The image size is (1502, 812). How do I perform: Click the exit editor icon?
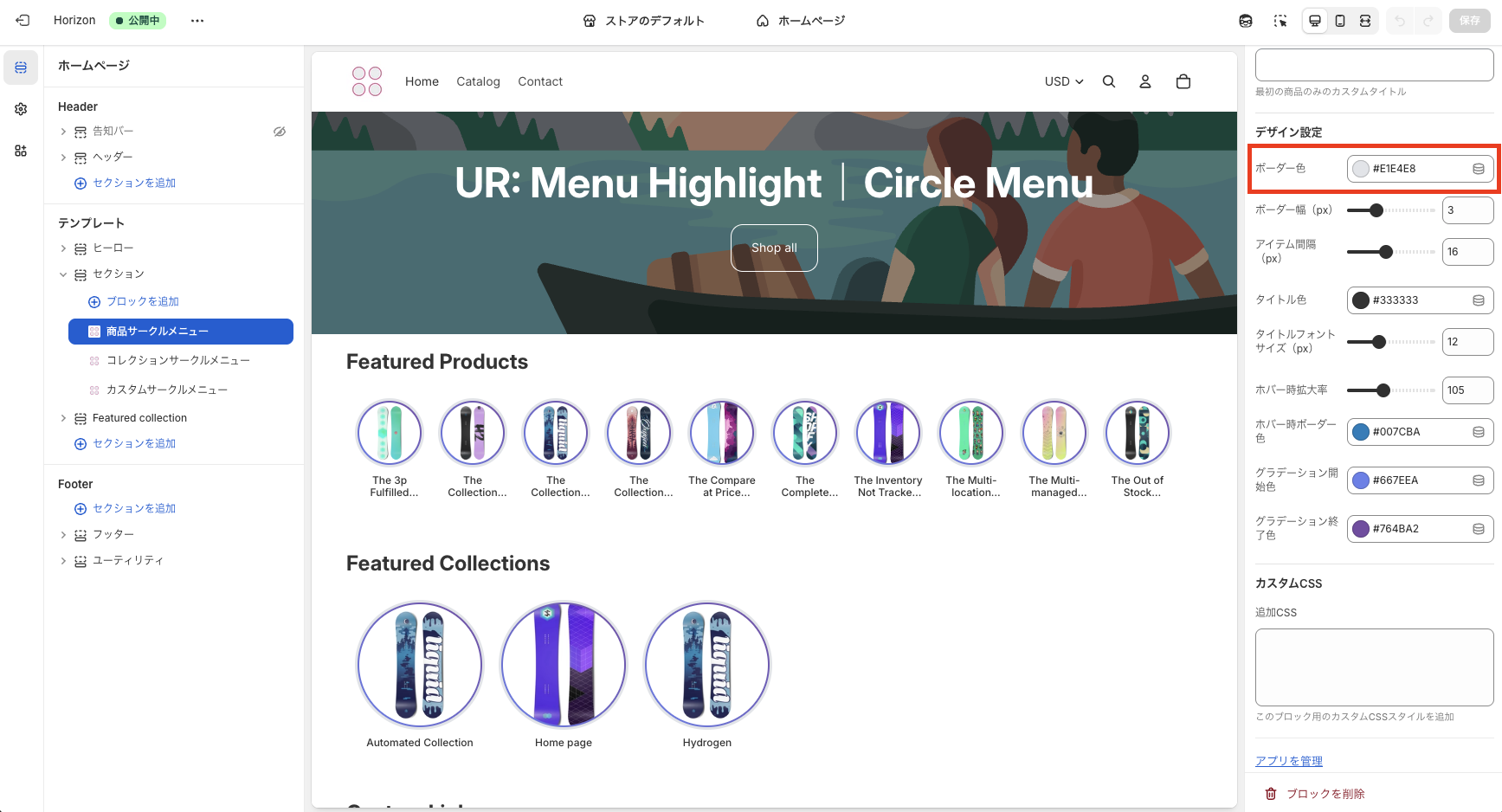click(x=23, y=20)
